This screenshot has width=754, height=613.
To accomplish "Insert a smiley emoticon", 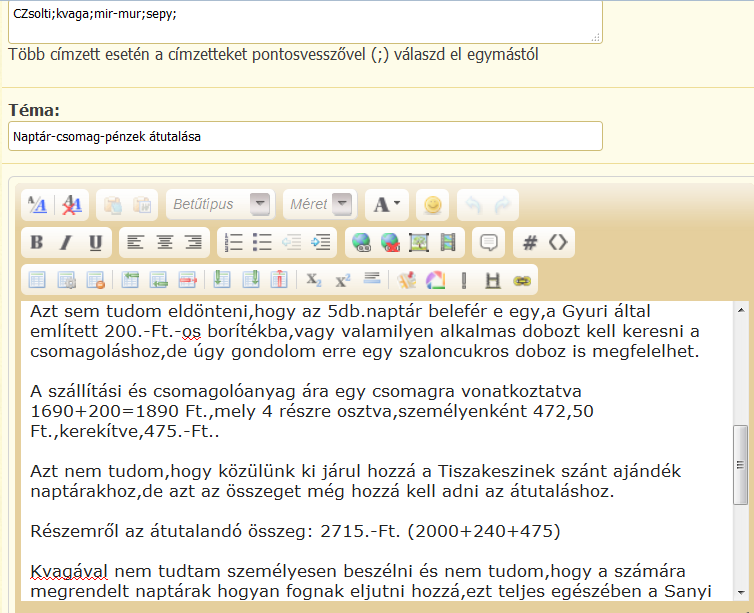I will click(x=433, y=204).
